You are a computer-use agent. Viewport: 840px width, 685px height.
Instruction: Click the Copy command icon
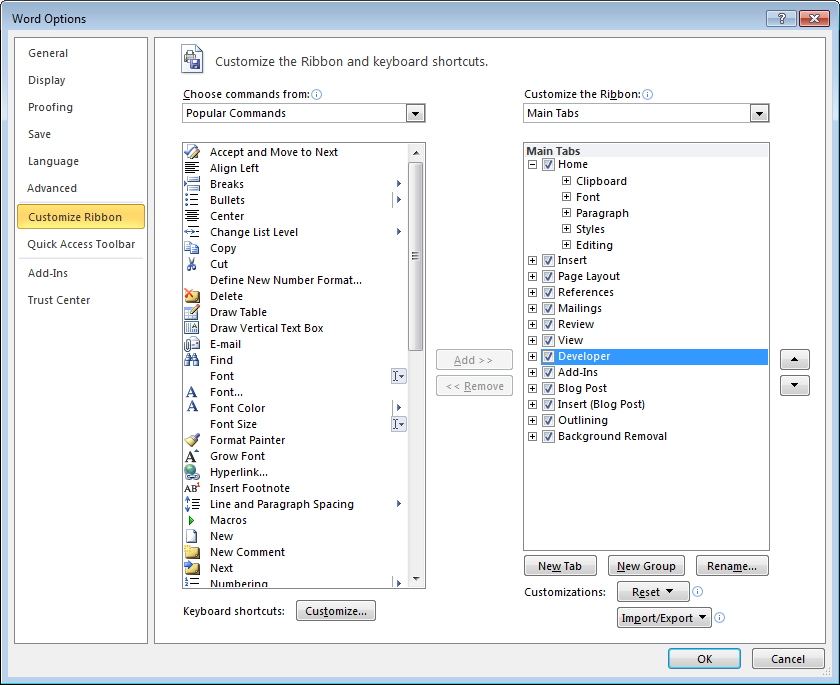192,248
